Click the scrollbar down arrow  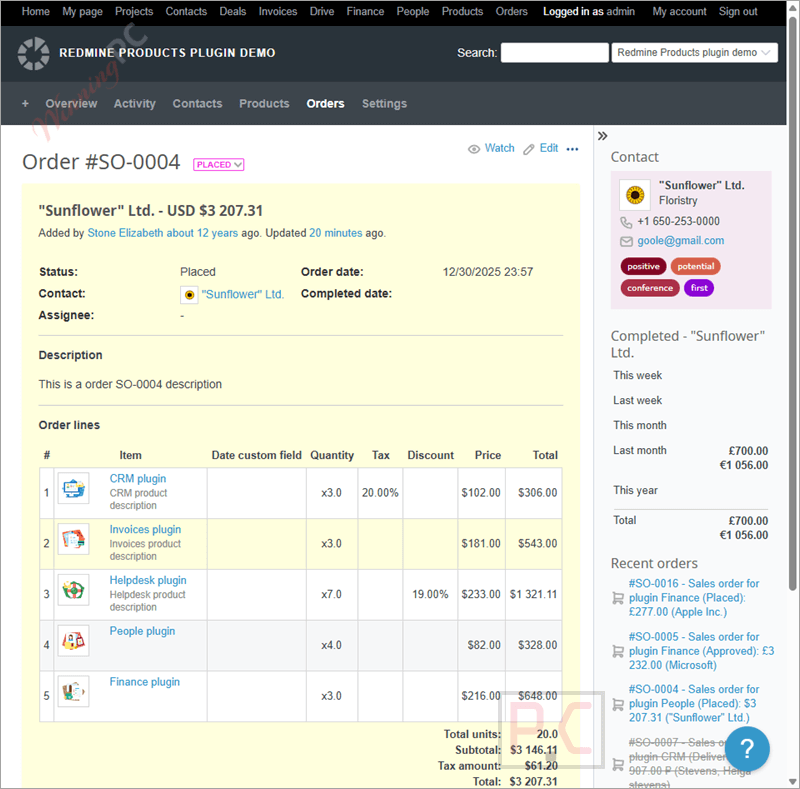click(x=792, y=782)
